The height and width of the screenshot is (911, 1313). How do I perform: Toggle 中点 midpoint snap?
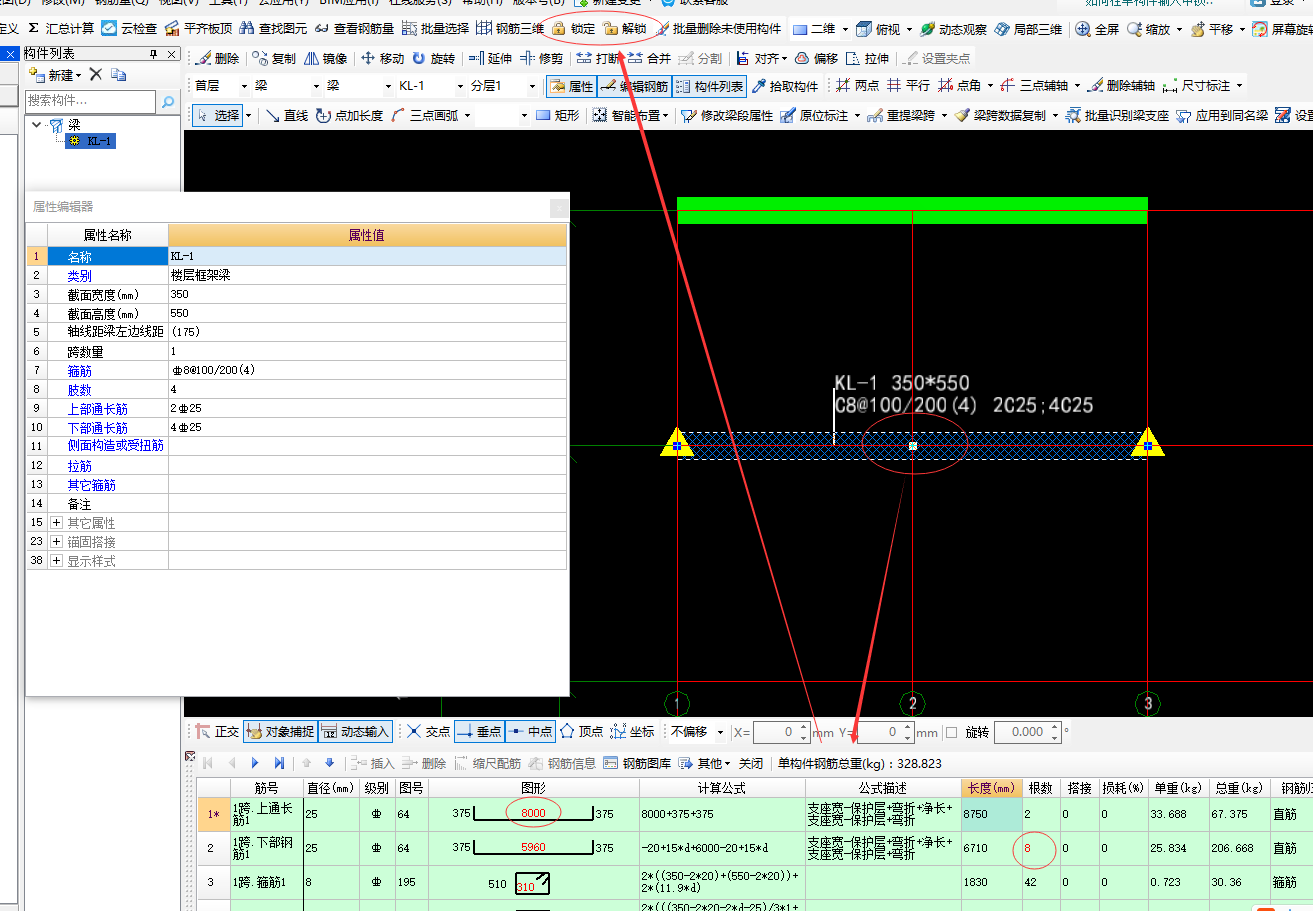pos(530,732)
